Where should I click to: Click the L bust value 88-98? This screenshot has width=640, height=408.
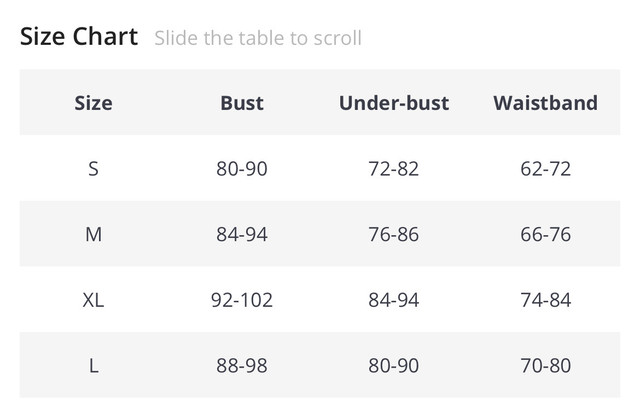(x=242, y=366)
